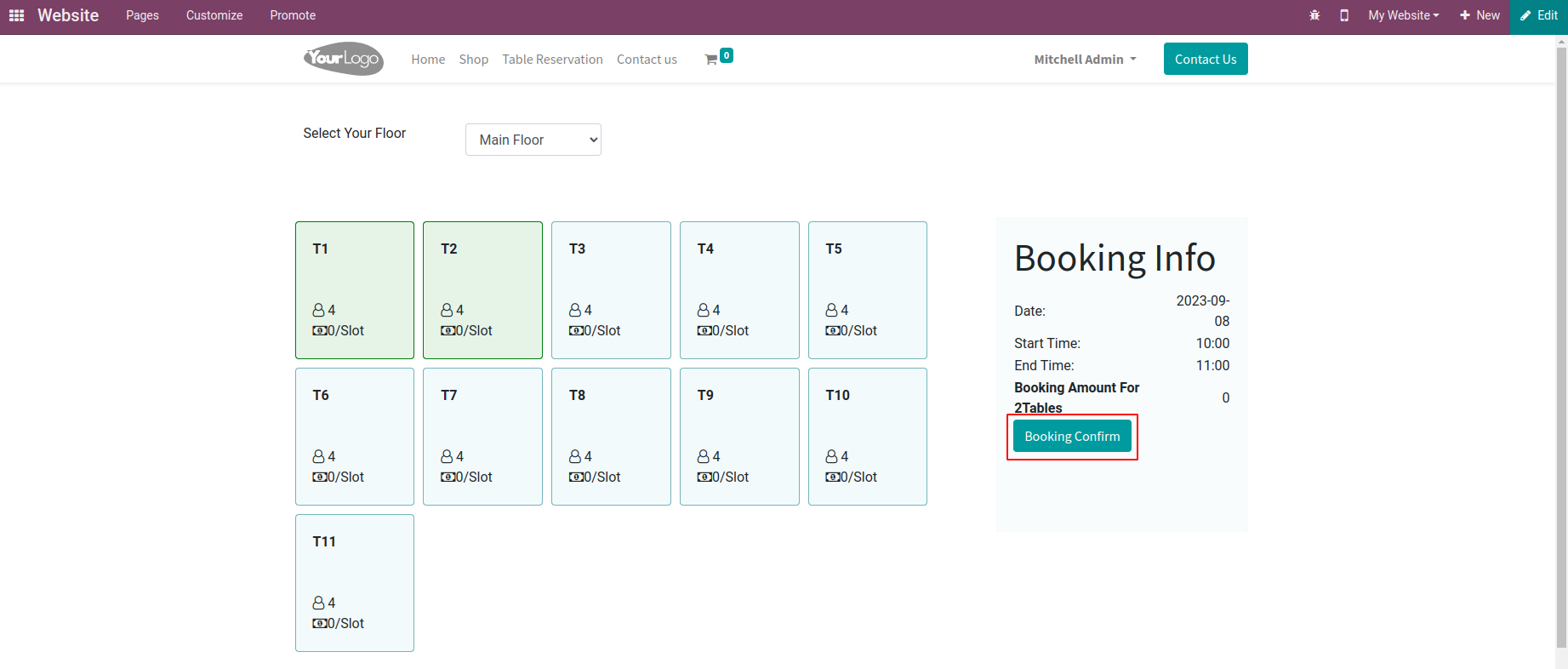The image size is (1568, 669).
Task: Expand the Mitchell Admin user menu
Action: [x=1085, y=60]
